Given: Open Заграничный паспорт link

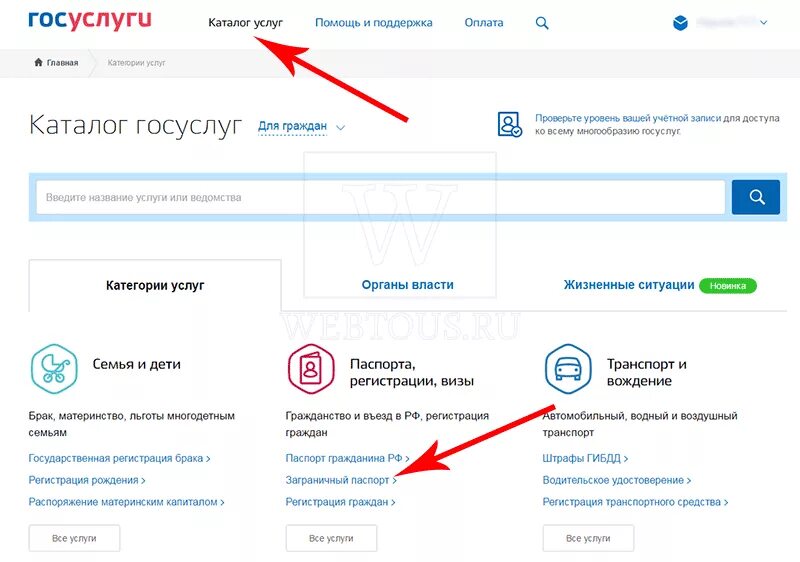Looking at the screenshot, I should (x=341, y=480).
